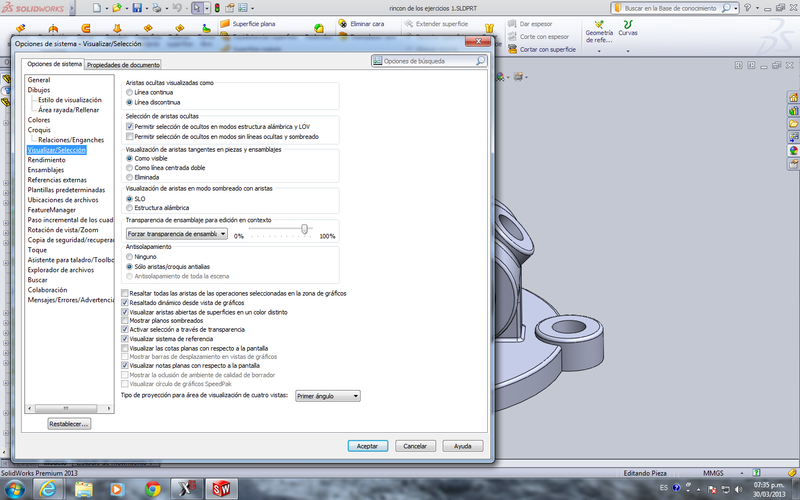Click the Cancelar button
Image resolution: width=800 pixels, height=500 pixels.
[x=415, y=446]
